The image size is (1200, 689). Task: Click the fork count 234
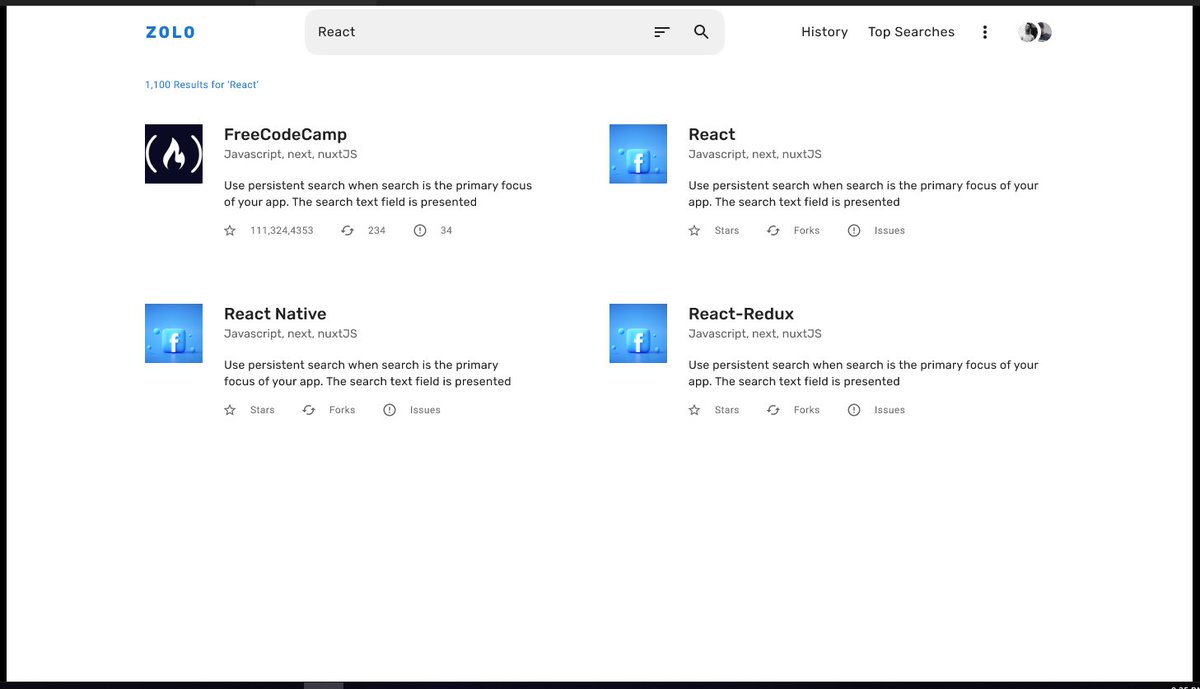(x=377, y=231)
